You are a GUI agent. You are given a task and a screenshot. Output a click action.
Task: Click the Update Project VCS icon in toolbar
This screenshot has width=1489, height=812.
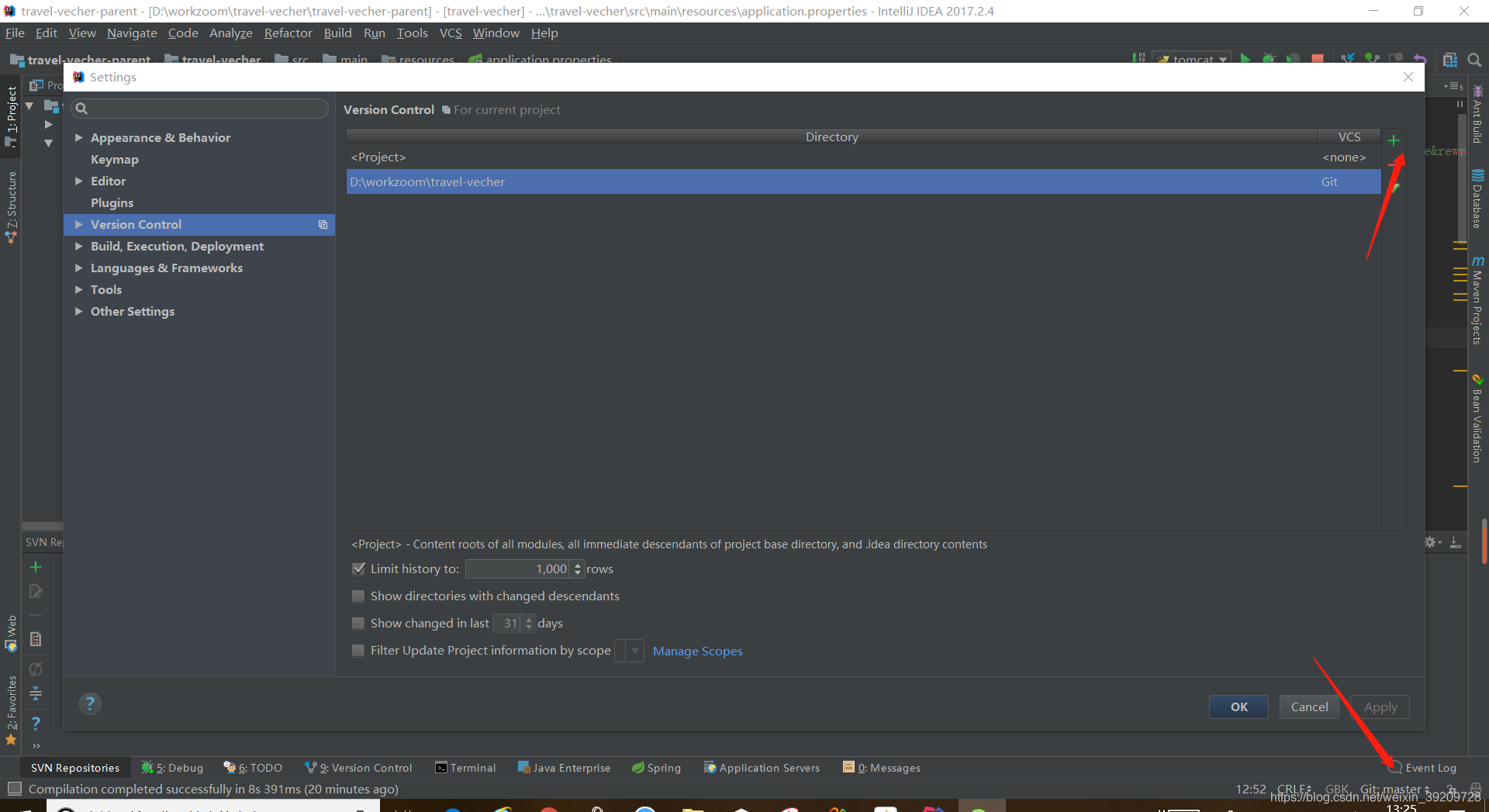point(1349,59)
